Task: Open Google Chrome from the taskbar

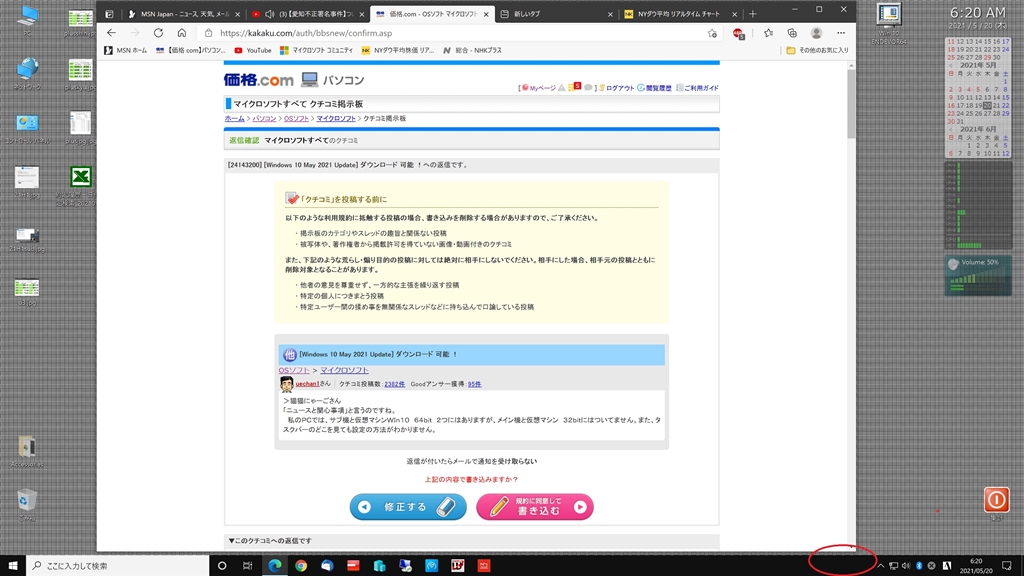Action: (x=301, y=566)
